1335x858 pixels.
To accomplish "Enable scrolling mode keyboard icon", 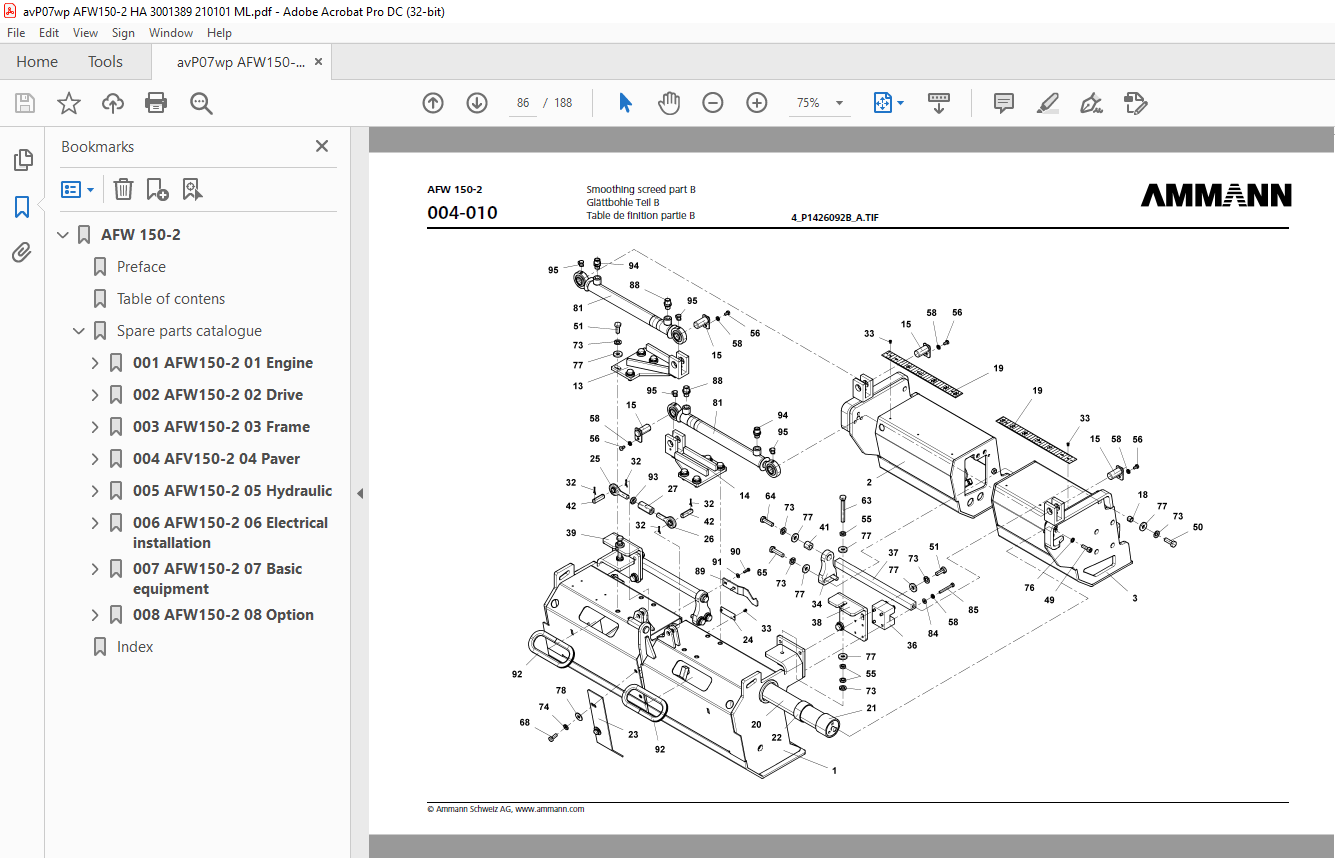I will point(939,103).
